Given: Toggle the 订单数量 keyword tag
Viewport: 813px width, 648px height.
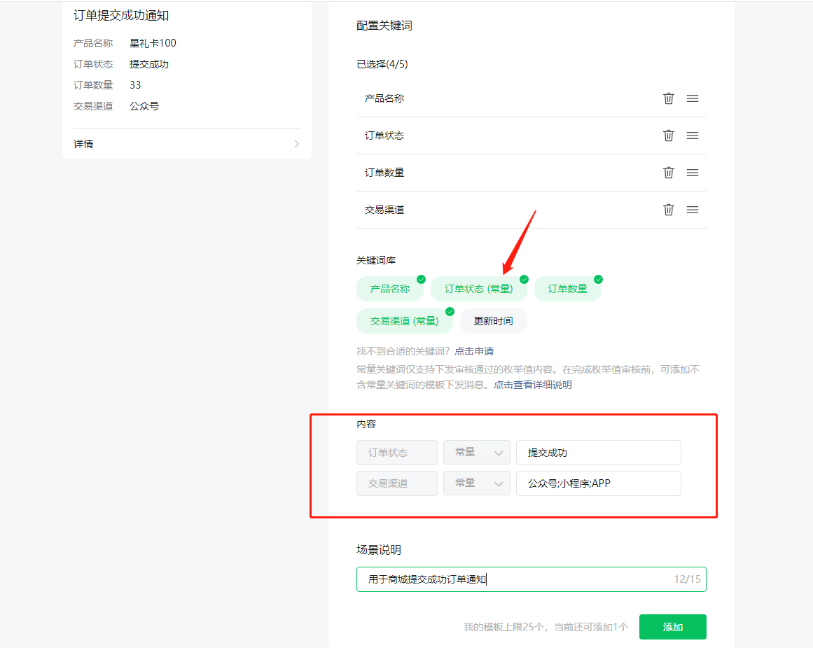Looking at the screenshot, I should click(x=567, y=289).
